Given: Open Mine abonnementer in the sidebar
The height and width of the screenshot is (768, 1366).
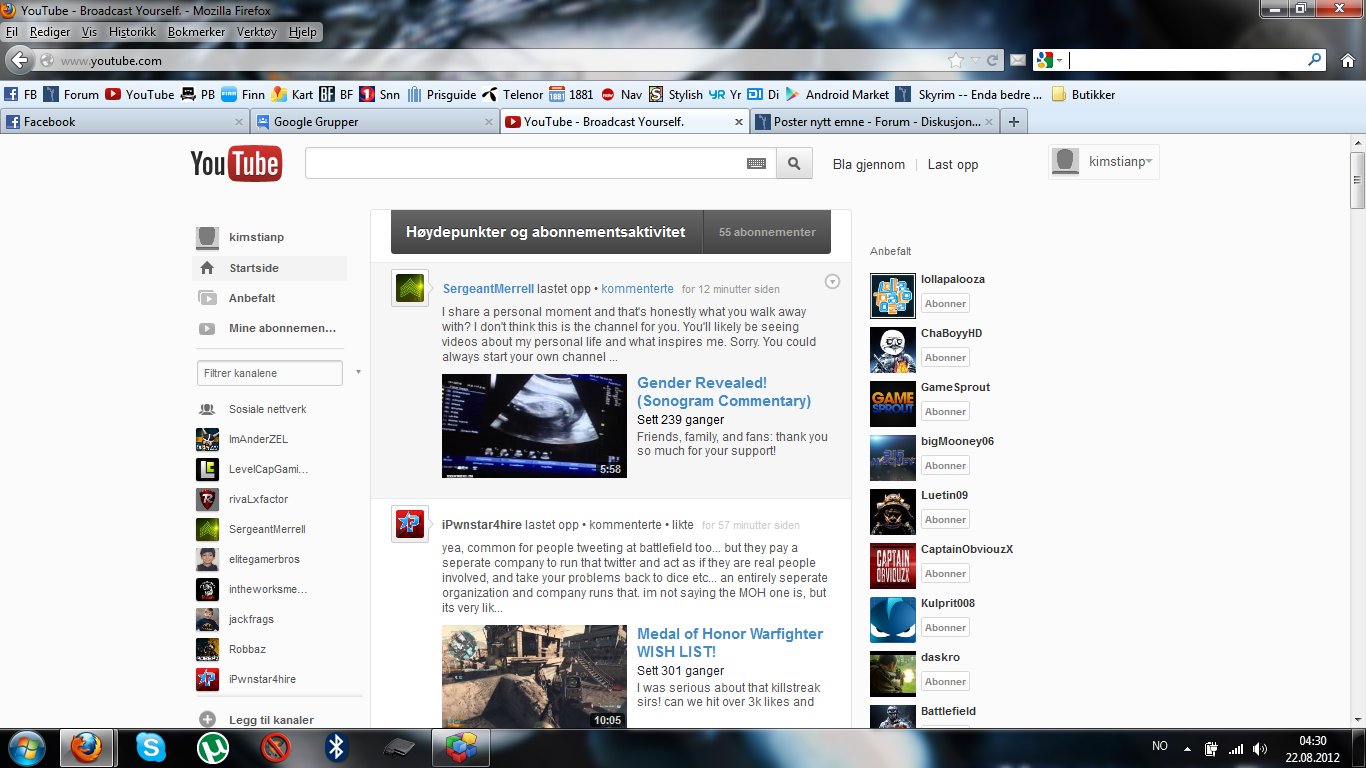Looking at the screenshot, I should pos(282,328).
